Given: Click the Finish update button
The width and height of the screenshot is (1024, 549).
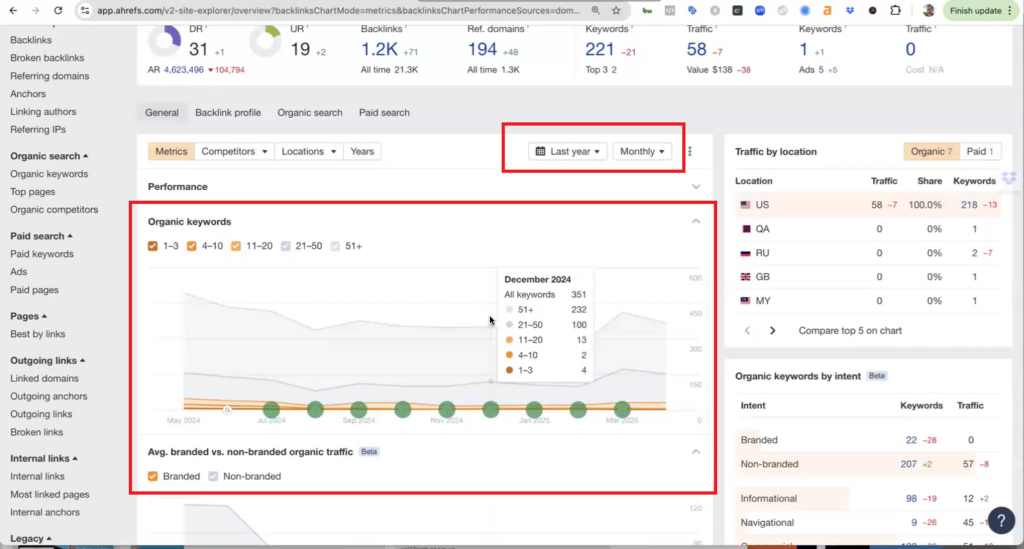Looking at the screenshot, I should coord(980,10).
